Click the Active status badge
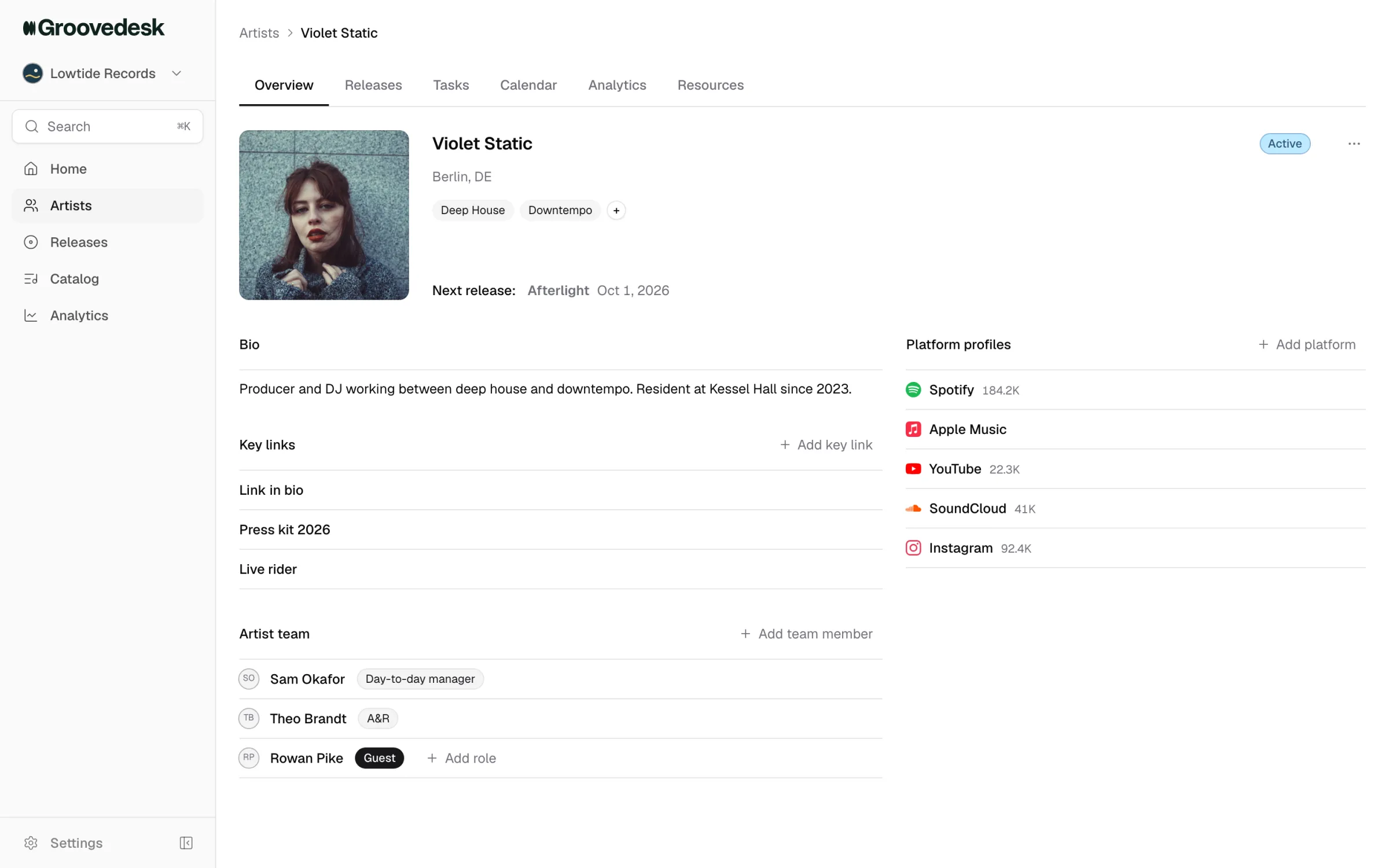Screen dimensions: 1389x868 coord(1284,144)
